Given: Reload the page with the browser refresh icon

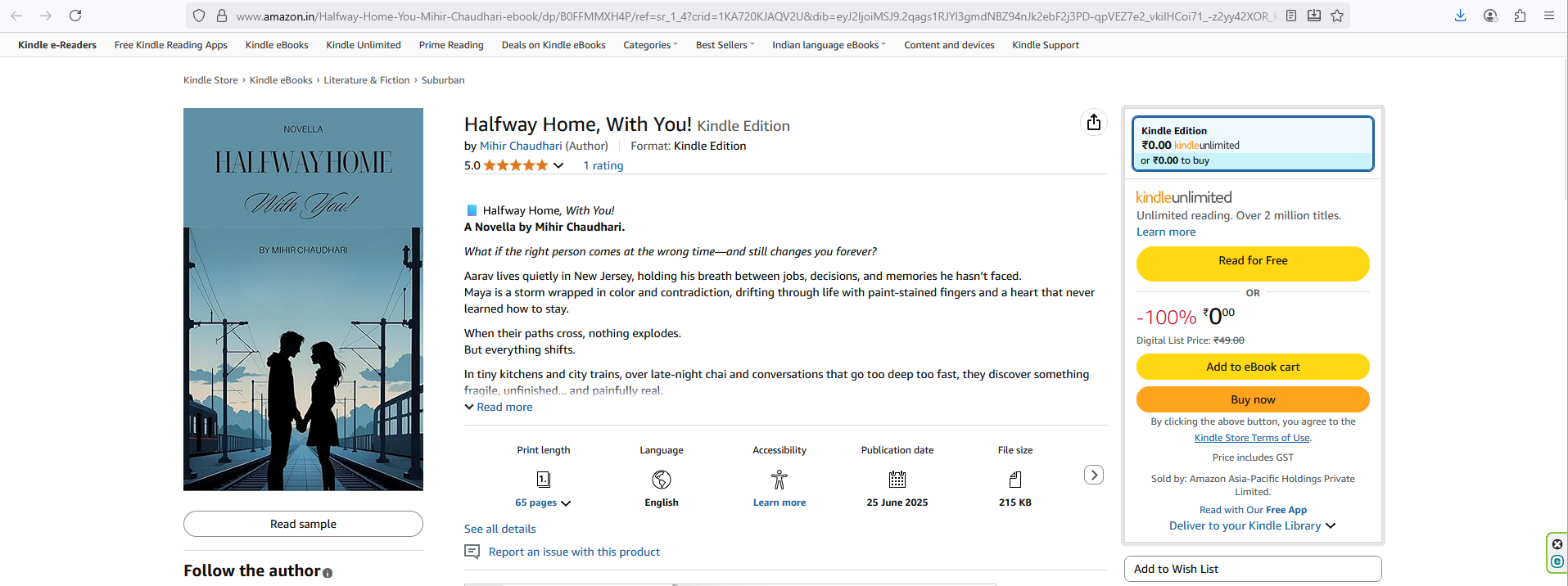Looking at the screenshot, I should click(x=75, y=16).
